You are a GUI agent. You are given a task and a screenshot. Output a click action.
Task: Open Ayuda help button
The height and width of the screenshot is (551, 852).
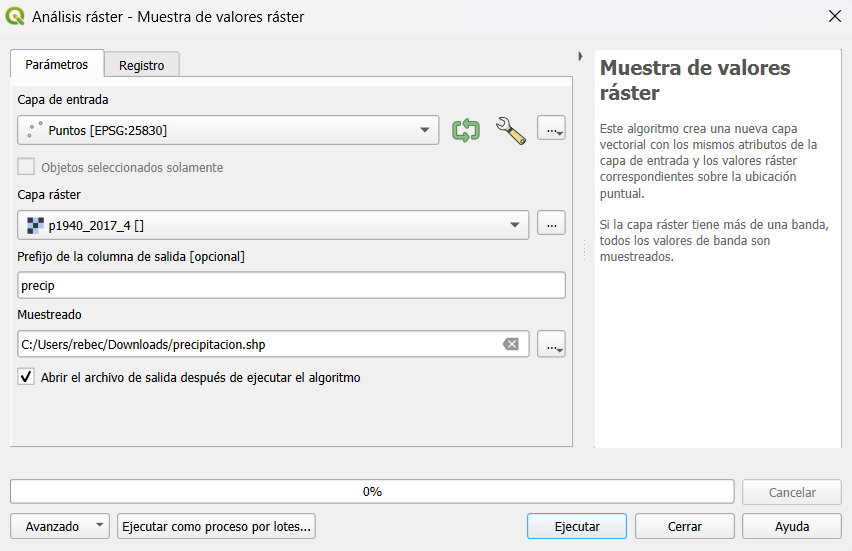point(792,526)
